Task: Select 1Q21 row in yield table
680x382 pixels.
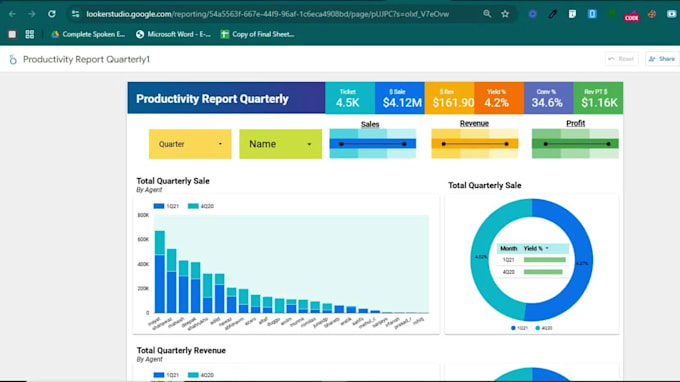Action: coord(533,260)
